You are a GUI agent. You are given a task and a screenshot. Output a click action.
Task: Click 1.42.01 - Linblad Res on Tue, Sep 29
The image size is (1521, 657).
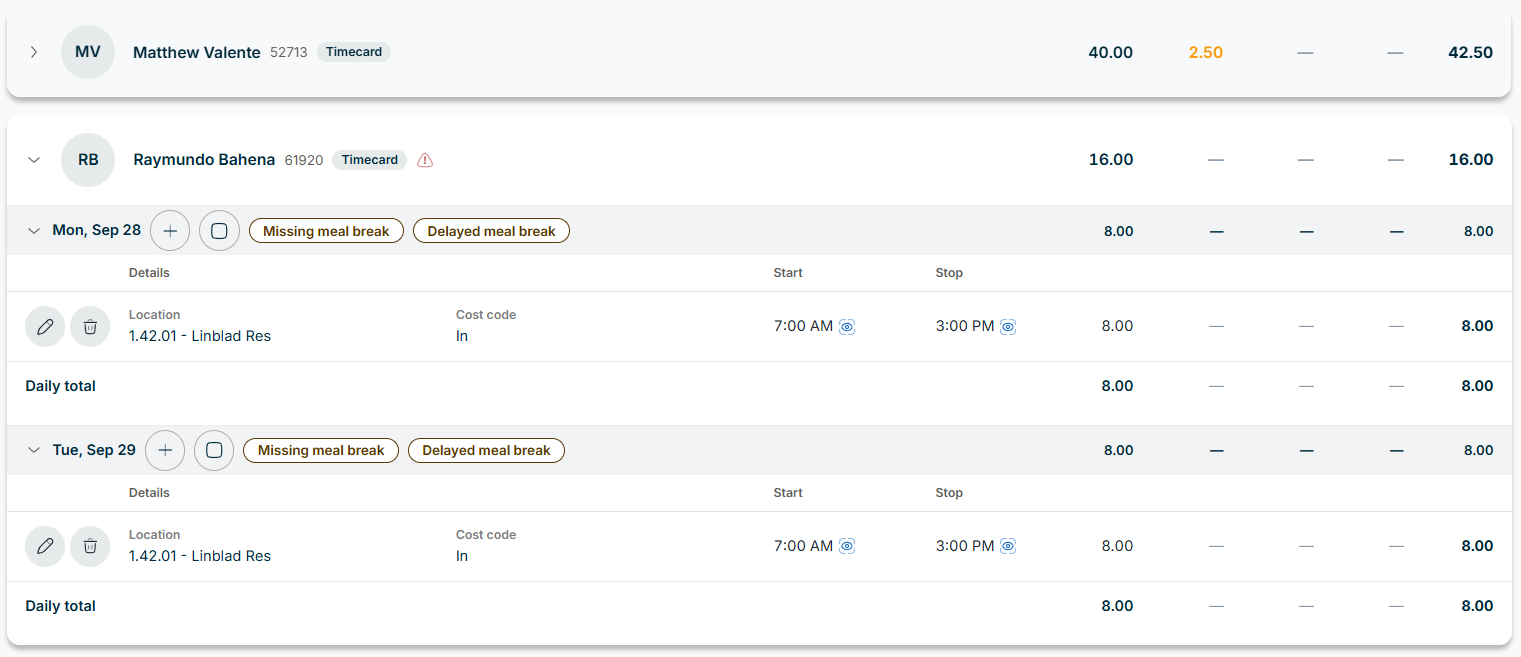(200, 556)
